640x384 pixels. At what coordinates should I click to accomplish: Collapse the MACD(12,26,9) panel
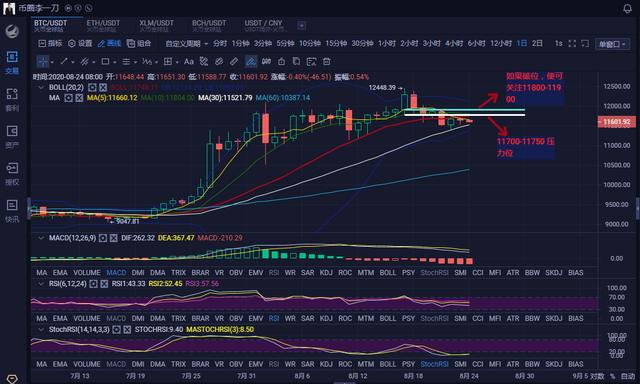(x=41, y=238)
